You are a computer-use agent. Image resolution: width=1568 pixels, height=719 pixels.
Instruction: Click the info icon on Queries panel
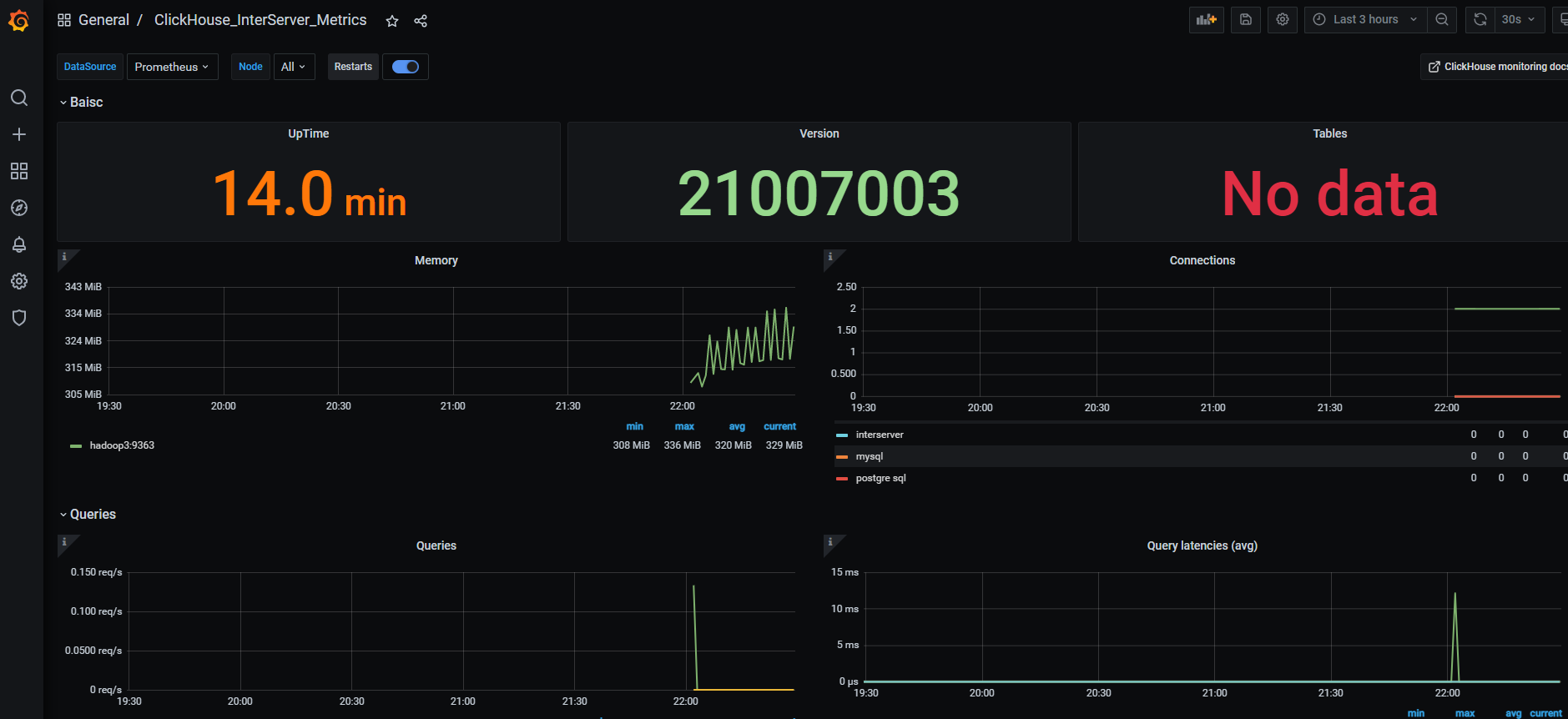coord(64,542)
